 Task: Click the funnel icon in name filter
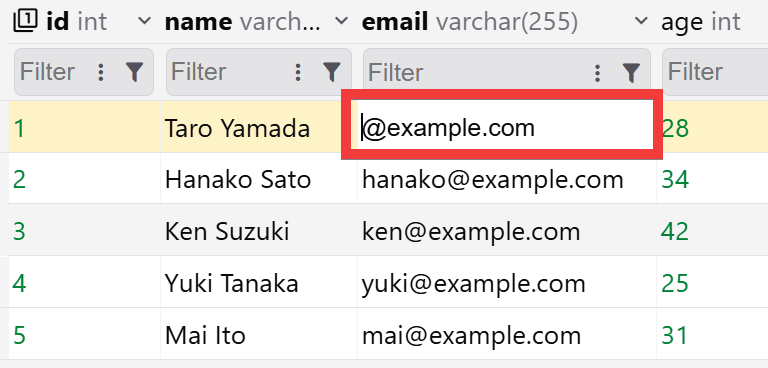pyautogui.click(x=332, y=73)
